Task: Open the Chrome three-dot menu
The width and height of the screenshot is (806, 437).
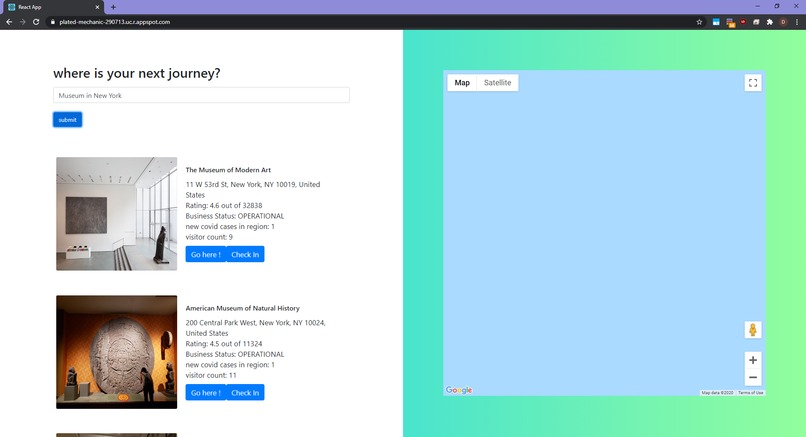Action: tap(797, 22)
